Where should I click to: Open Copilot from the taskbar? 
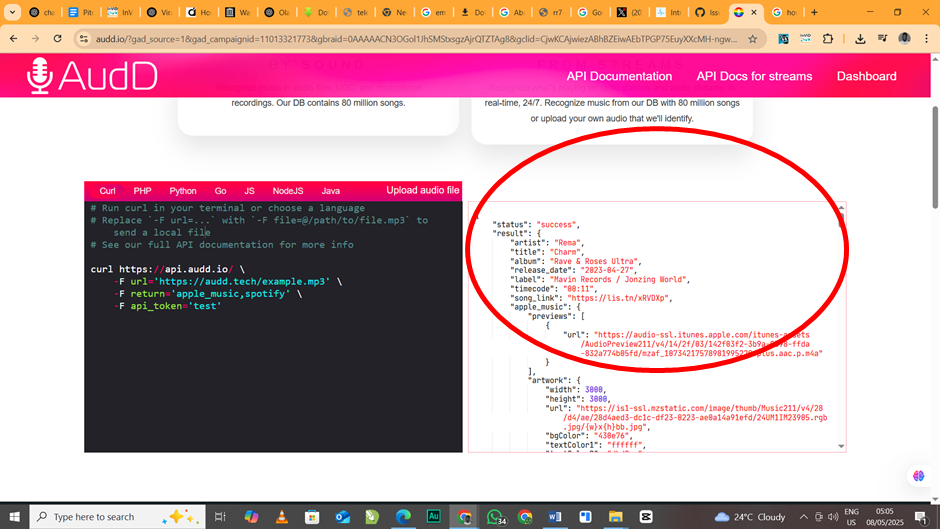point(251,516)
